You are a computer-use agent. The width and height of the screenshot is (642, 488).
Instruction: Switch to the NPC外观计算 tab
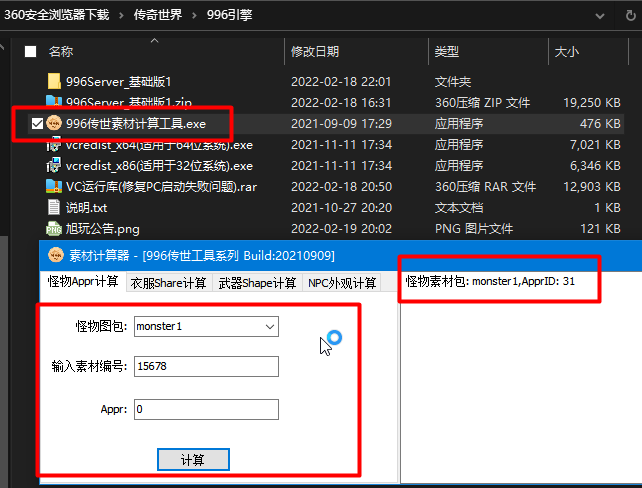342,283
